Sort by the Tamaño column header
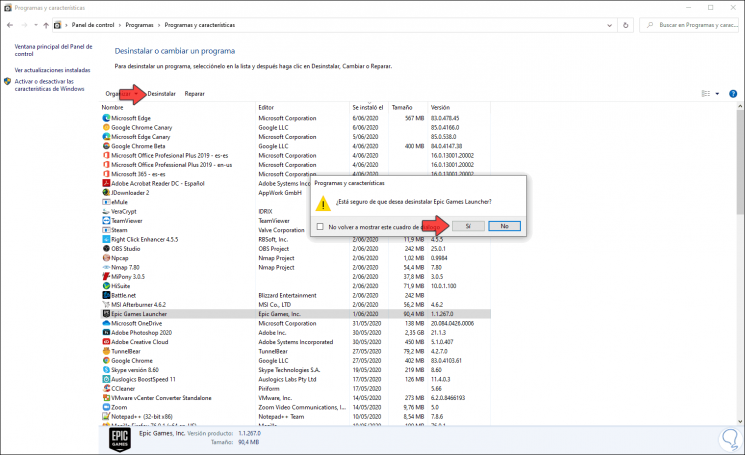Screen dimensions: 745x455 click(x=402, y=107)
